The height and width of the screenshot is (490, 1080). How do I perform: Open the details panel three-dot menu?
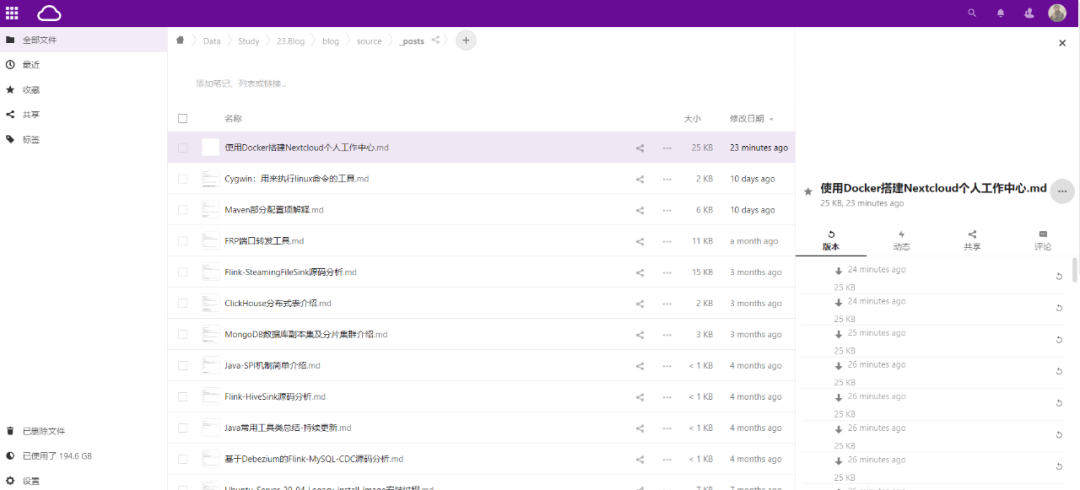(1062, 191)
